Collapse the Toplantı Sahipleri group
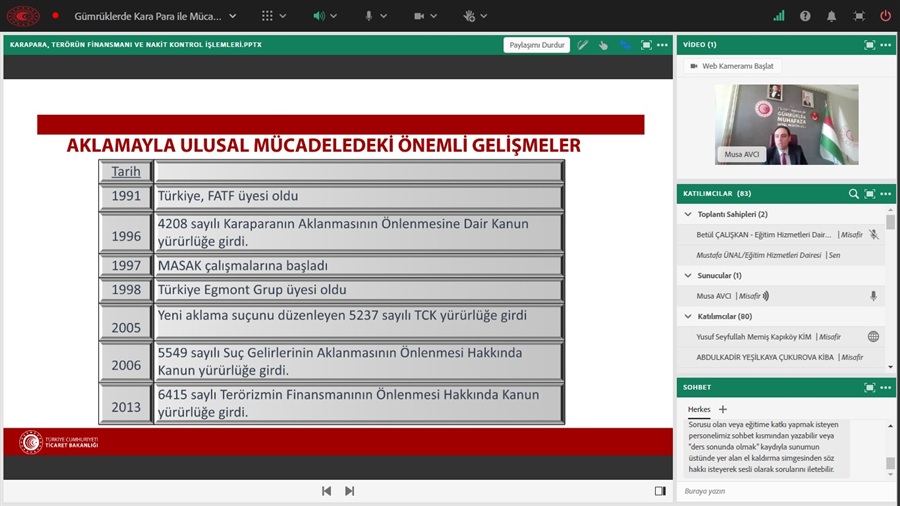The width and height of the screenshot is (900, 506). point(687,214)
